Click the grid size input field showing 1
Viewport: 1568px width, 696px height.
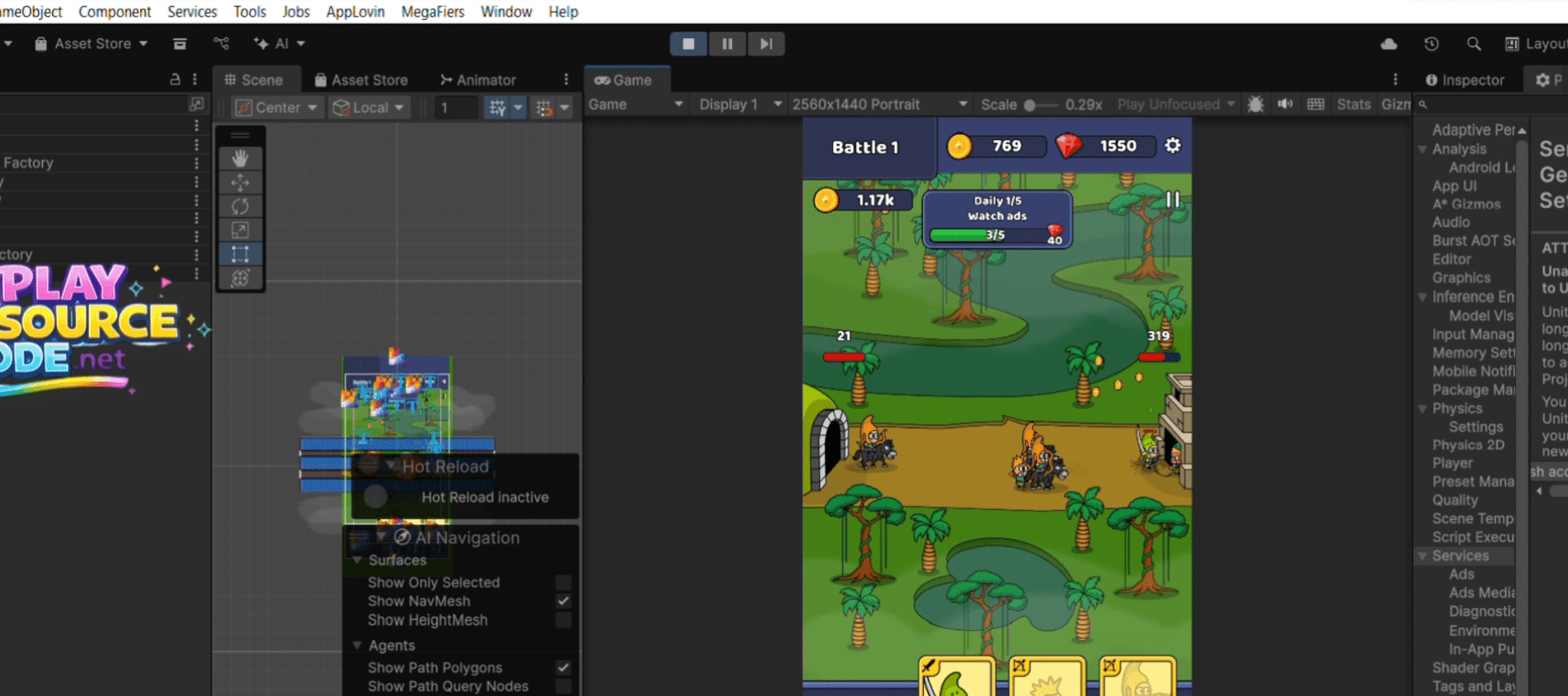(x=456, y=107)
